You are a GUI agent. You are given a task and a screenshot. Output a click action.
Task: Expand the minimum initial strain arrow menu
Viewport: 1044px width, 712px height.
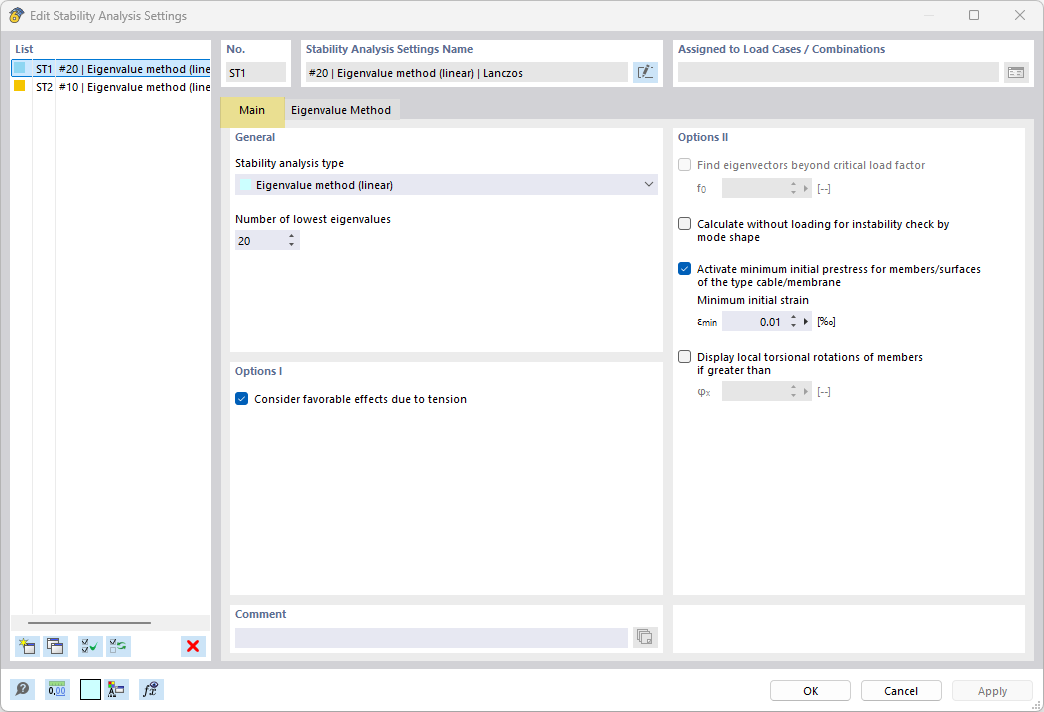(806, 322)
